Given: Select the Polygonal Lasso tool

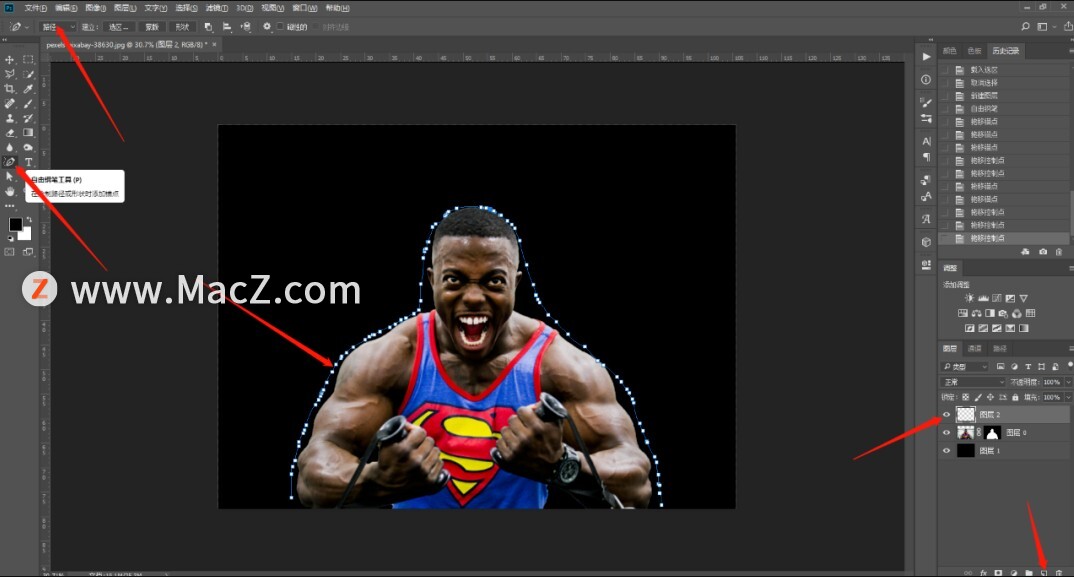Looking at the screenshot, I should pyautogui.click(x=10, y=74).
